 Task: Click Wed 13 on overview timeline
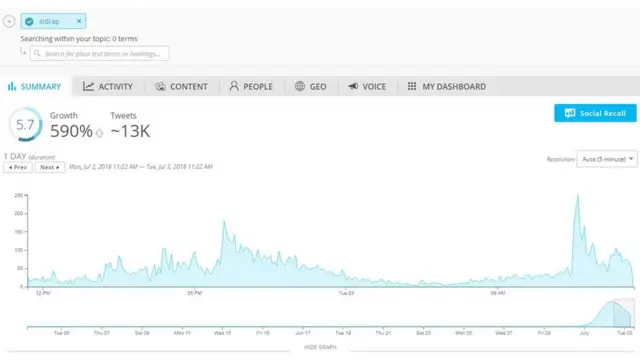(x=222, y=333)
